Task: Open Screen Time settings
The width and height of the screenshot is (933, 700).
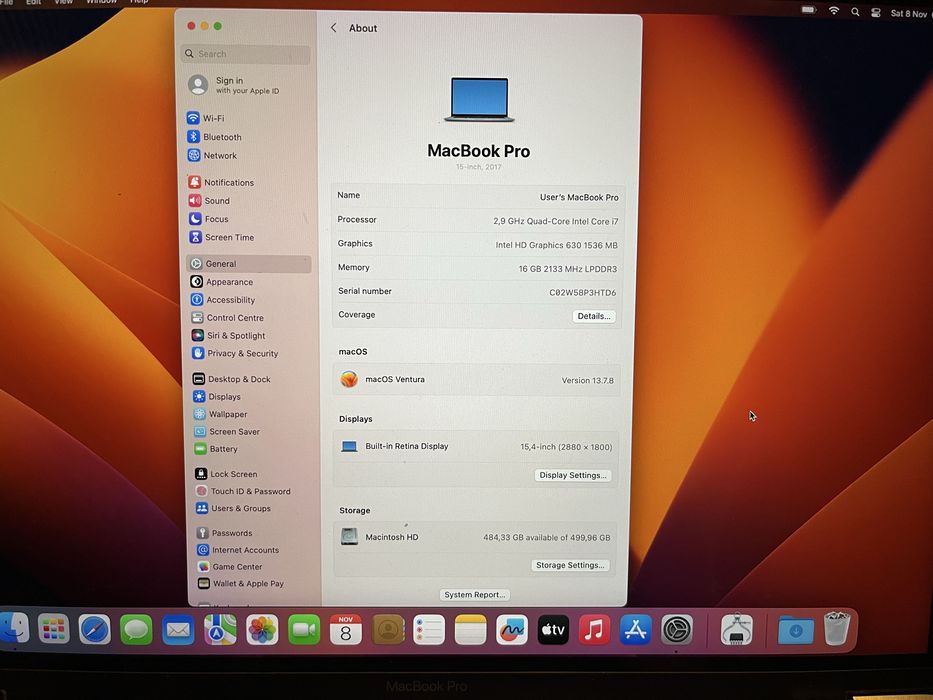Action: point(222,237)
